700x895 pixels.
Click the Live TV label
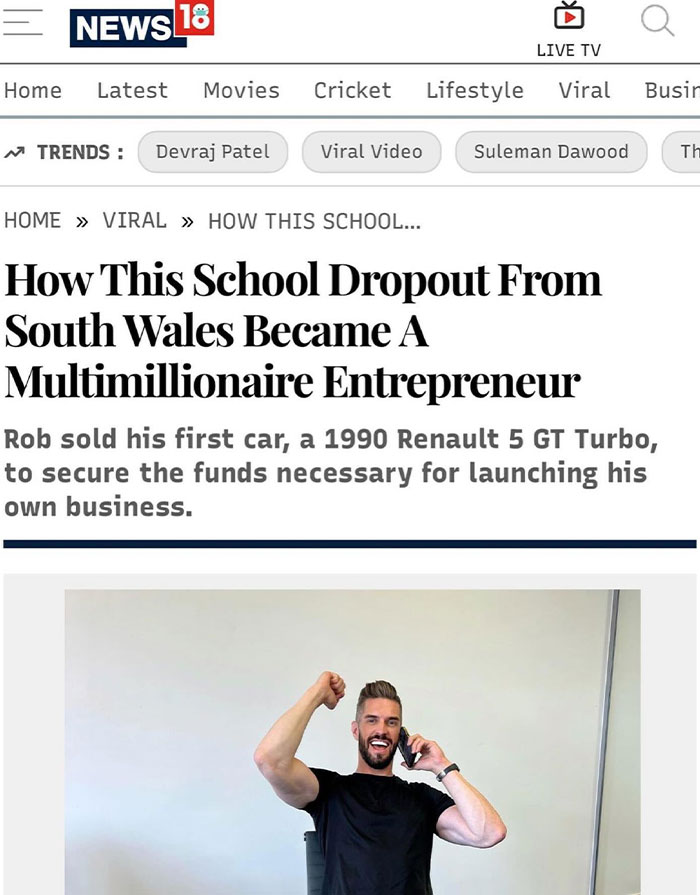click(568, 50)
